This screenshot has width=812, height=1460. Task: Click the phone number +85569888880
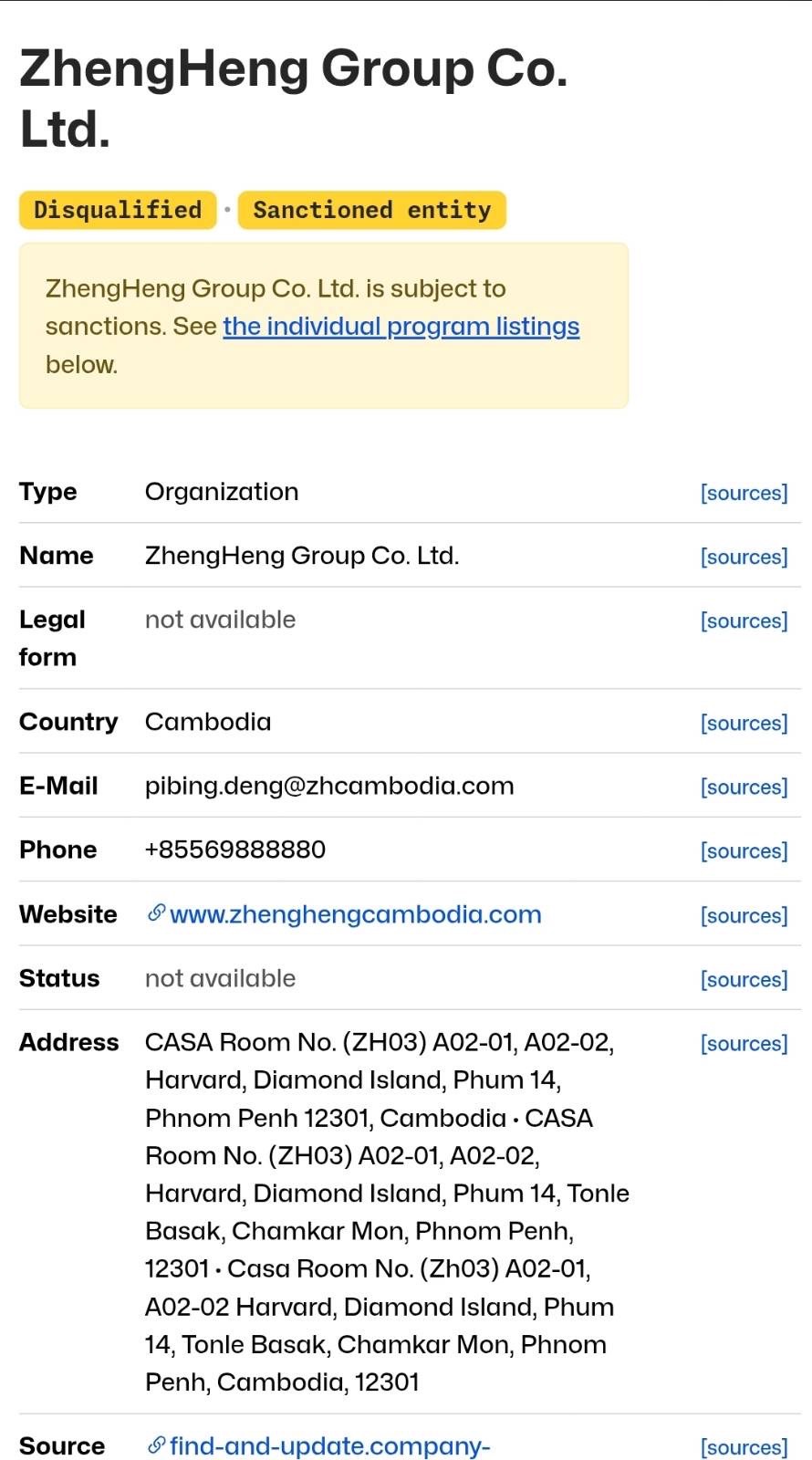(x=235, y=850)
